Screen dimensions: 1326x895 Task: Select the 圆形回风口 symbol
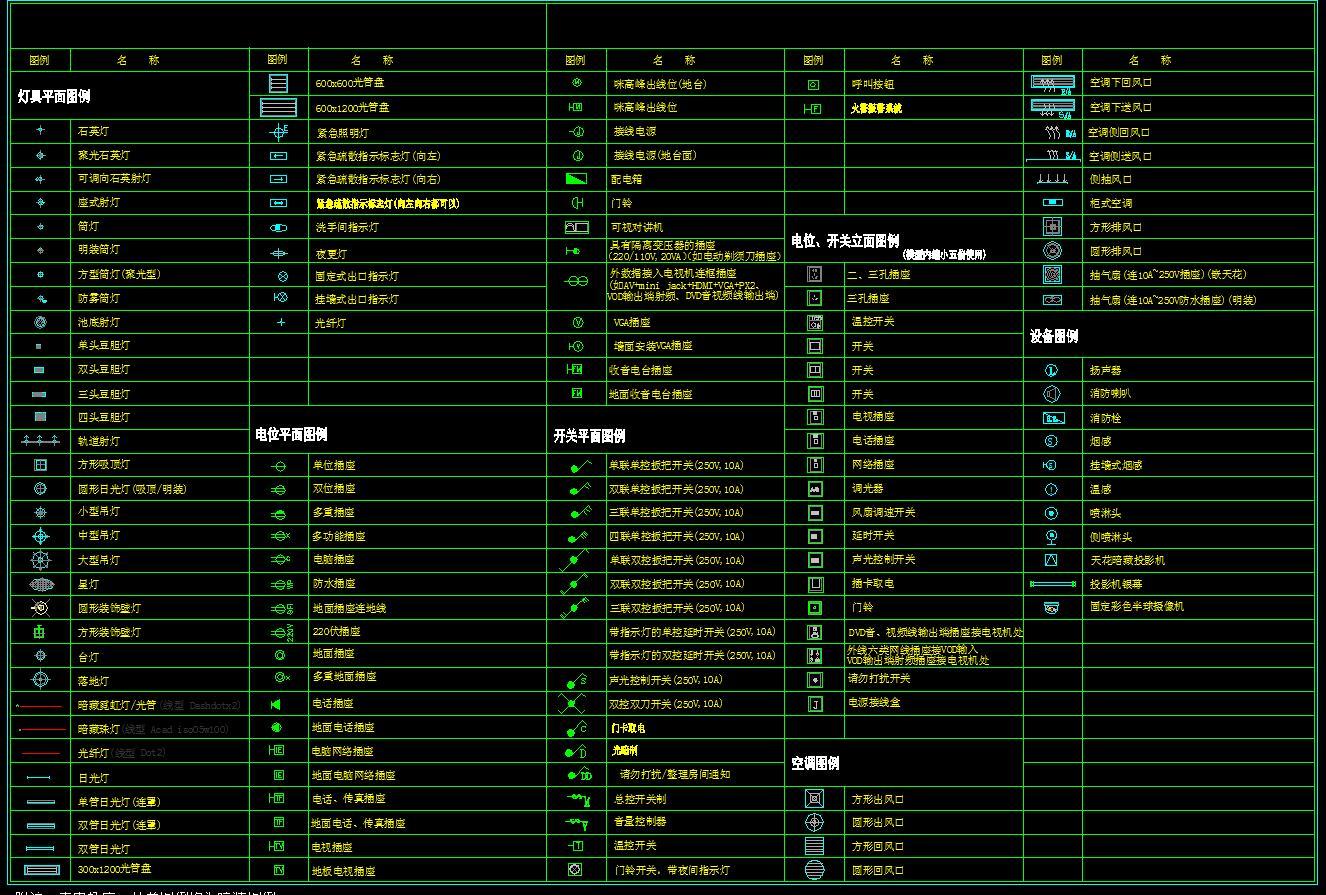click(814, 870)
